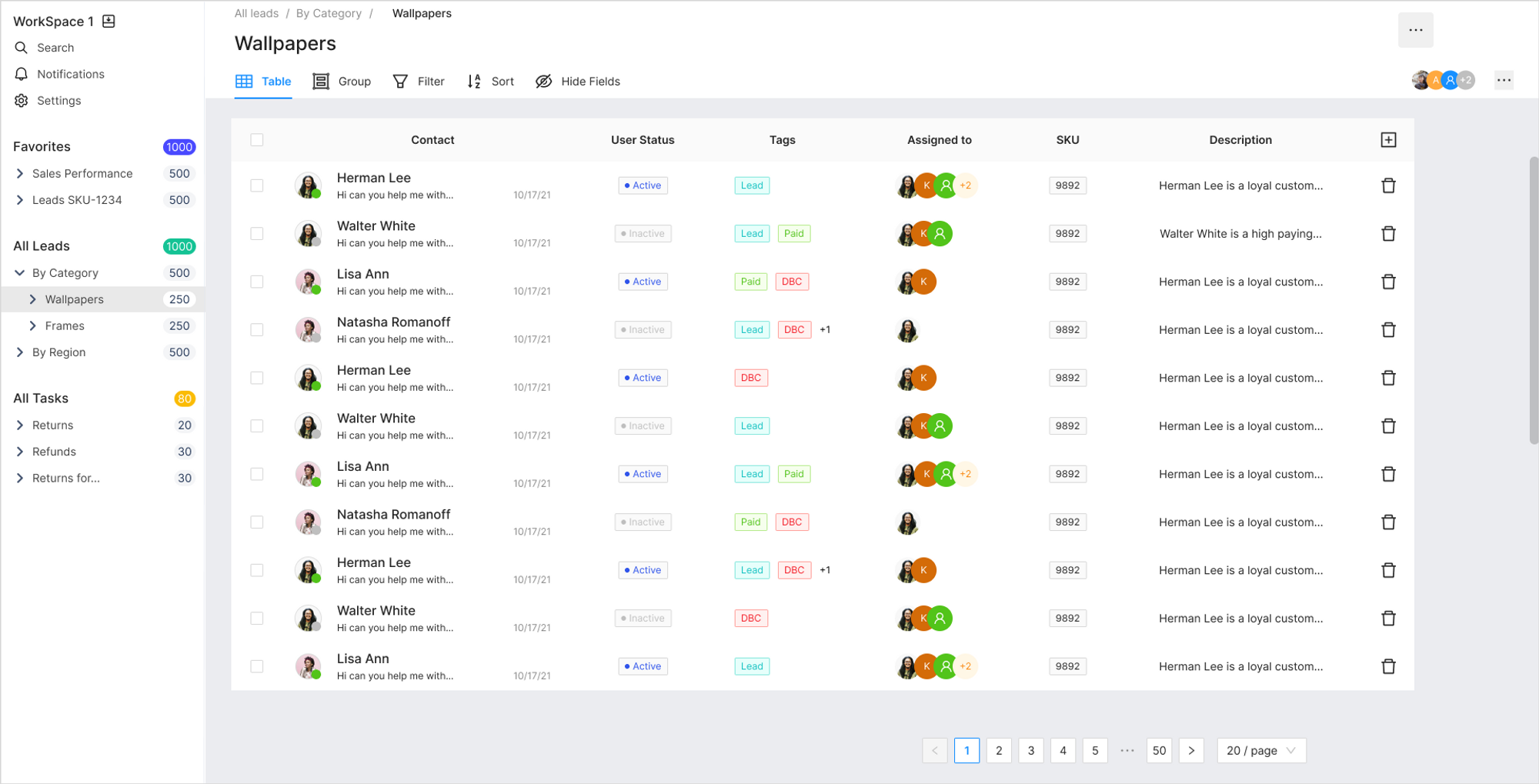Open the 20 / page dropdown

coord(1261,750)
